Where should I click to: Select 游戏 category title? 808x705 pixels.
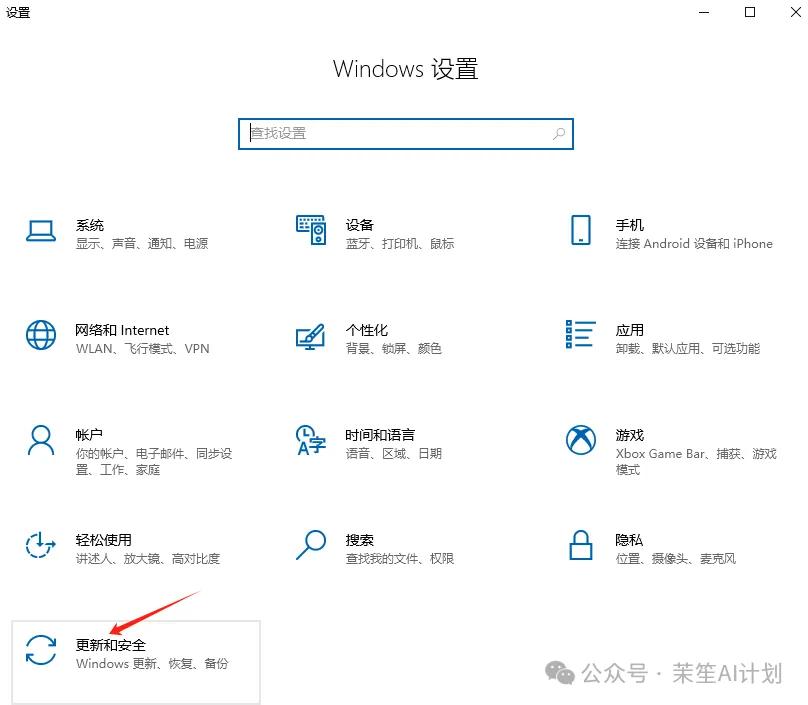click(629, 435)
